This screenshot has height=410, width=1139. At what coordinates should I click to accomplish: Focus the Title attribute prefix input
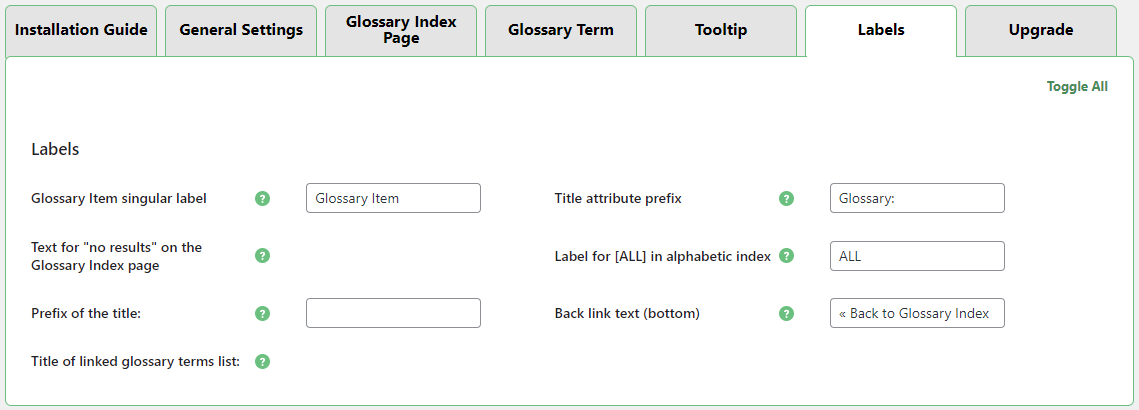click(x=917, y=198)
